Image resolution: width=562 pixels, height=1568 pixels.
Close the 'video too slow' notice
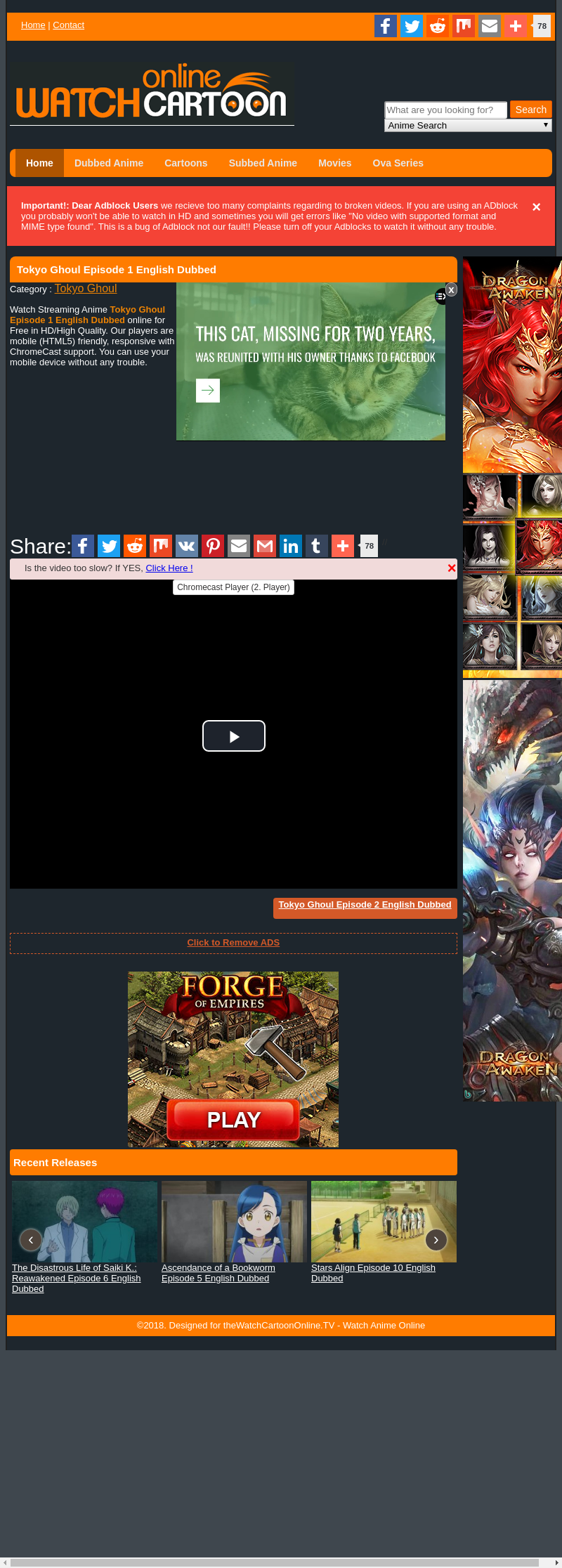click(452, 568)
